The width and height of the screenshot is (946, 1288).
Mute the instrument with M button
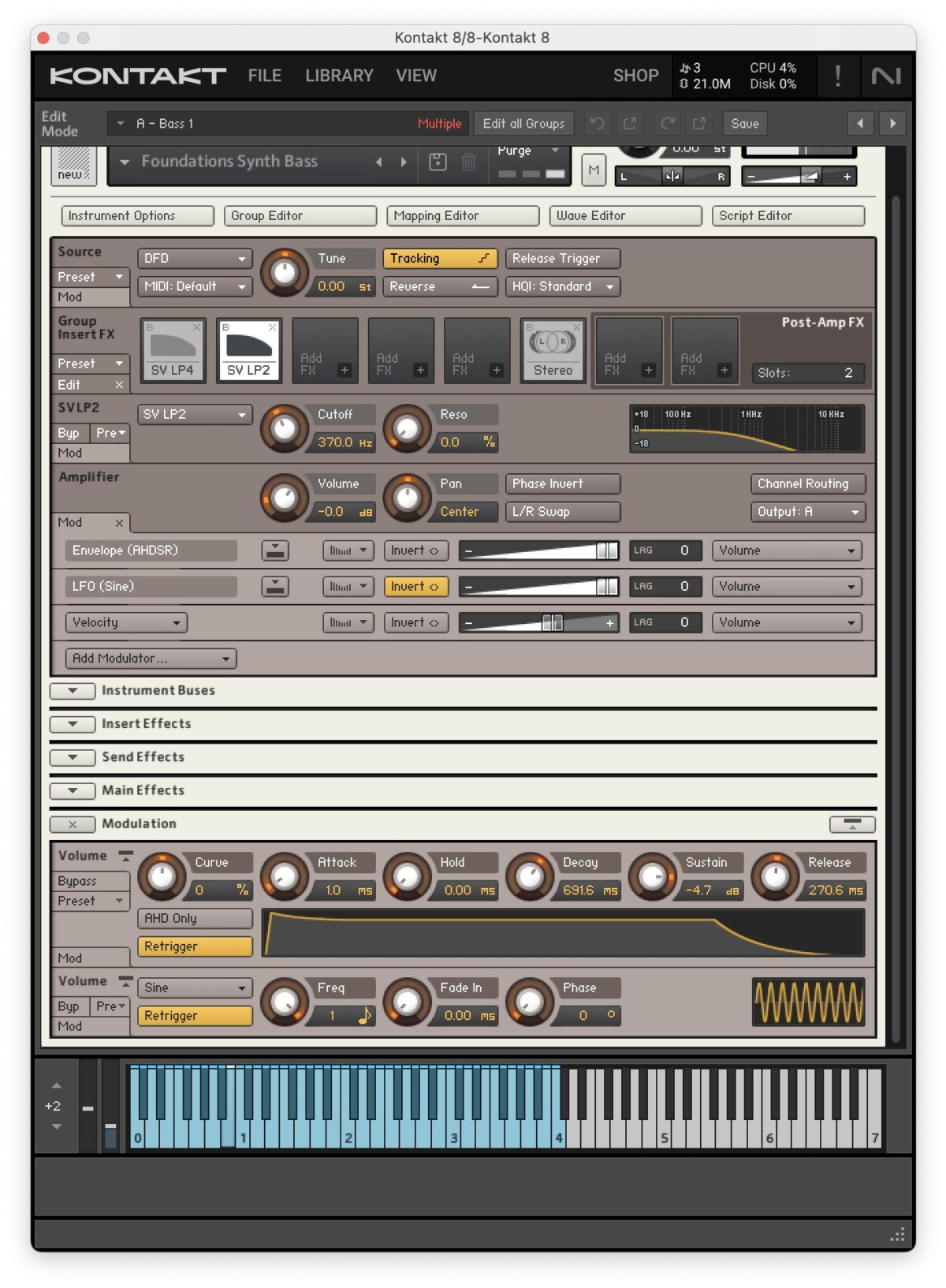pos(594,170)
